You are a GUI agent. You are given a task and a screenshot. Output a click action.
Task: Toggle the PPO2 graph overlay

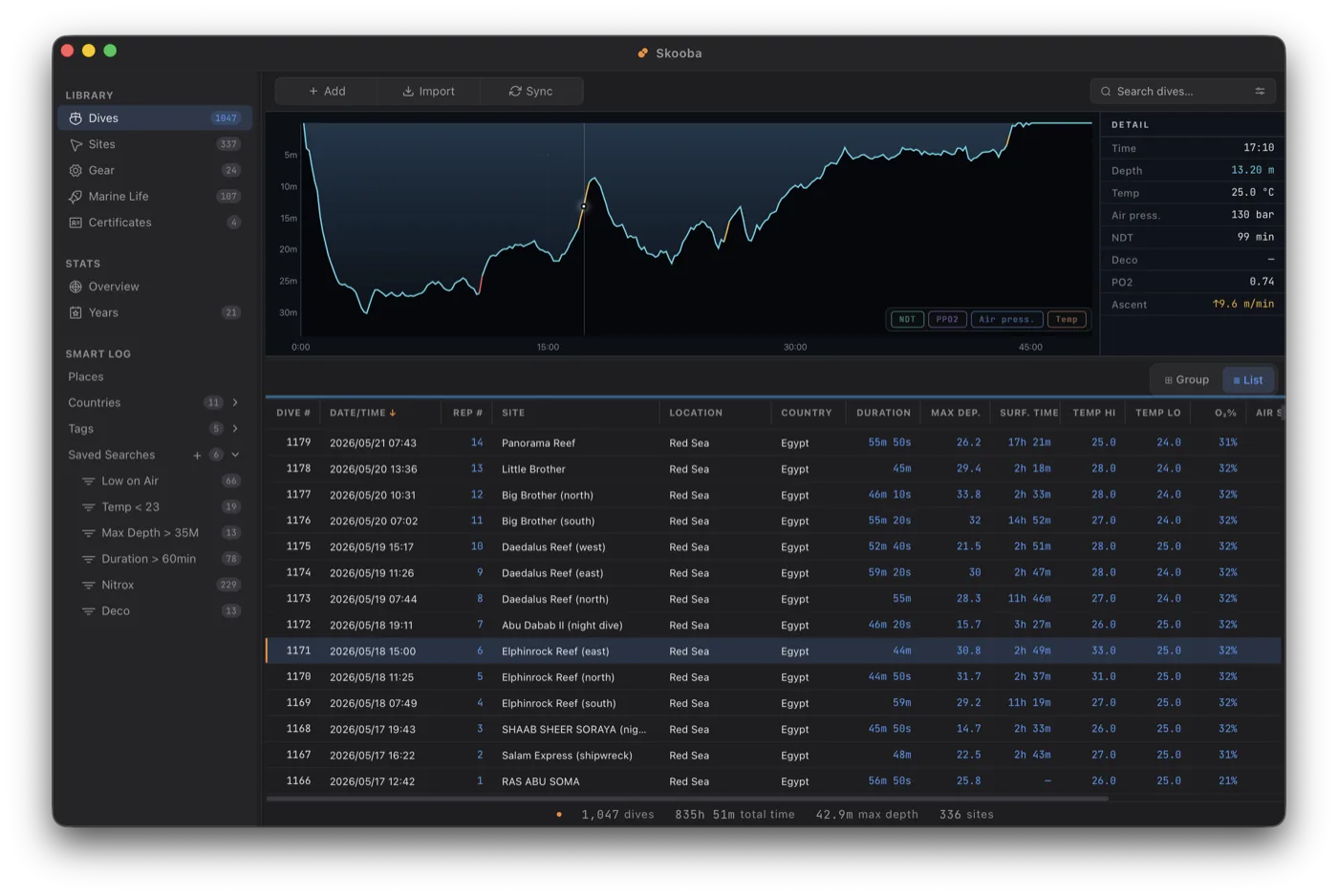pos(947,319)
